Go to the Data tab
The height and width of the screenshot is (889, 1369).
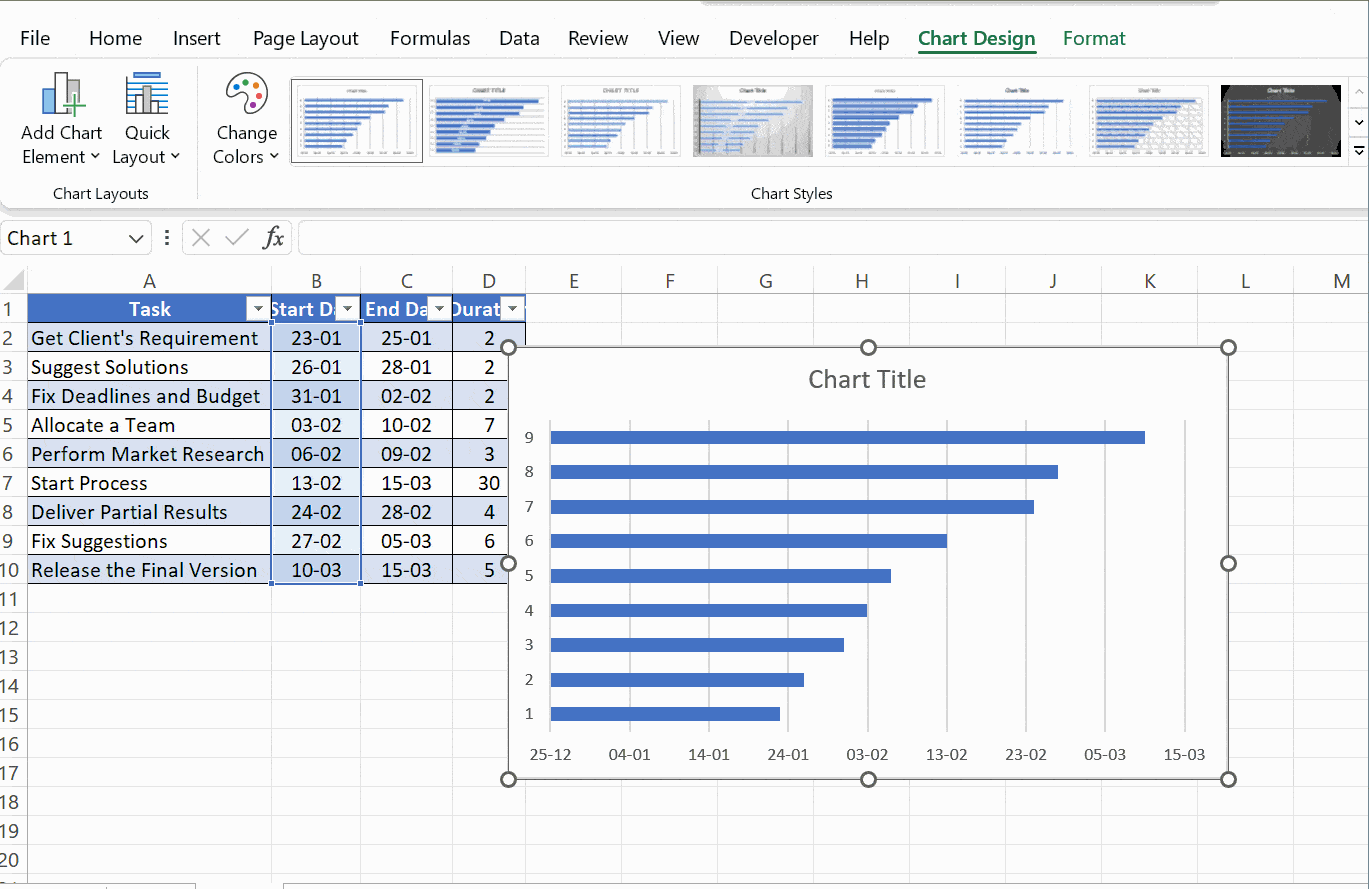[519, 38]
